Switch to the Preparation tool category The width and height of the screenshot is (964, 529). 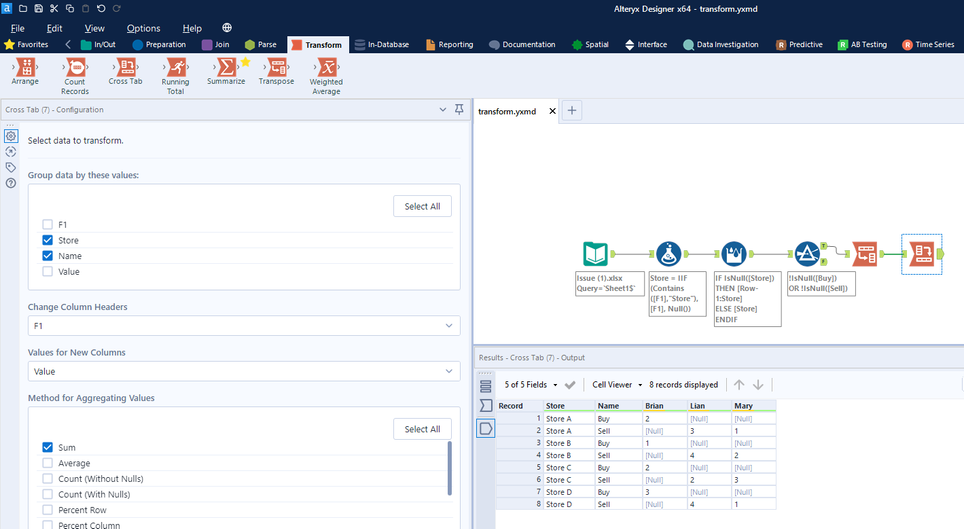(x=159, y=44)
